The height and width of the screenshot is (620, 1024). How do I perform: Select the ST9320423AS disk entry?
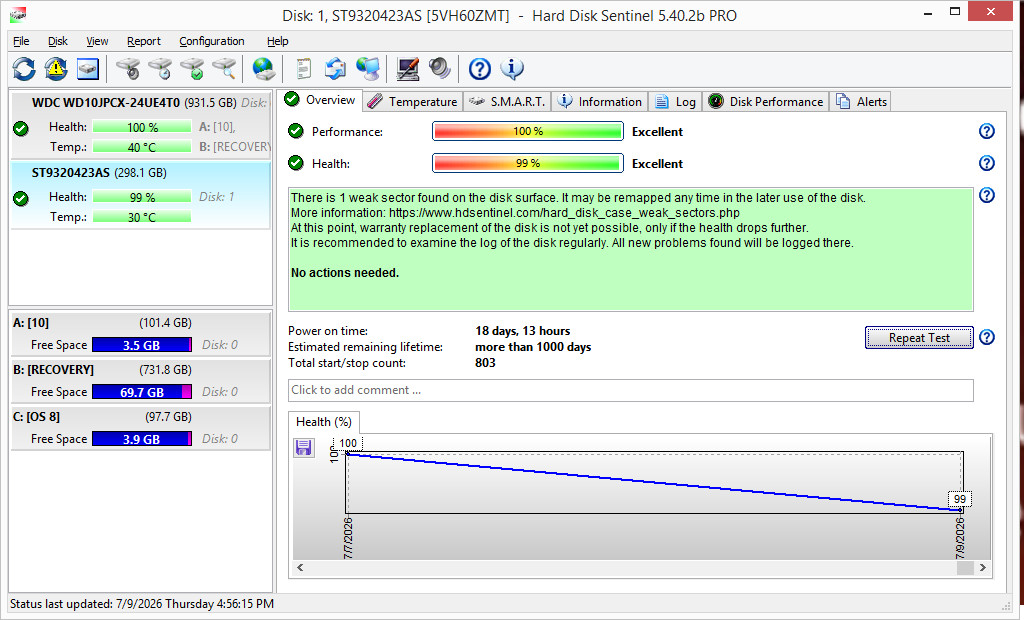140,195
